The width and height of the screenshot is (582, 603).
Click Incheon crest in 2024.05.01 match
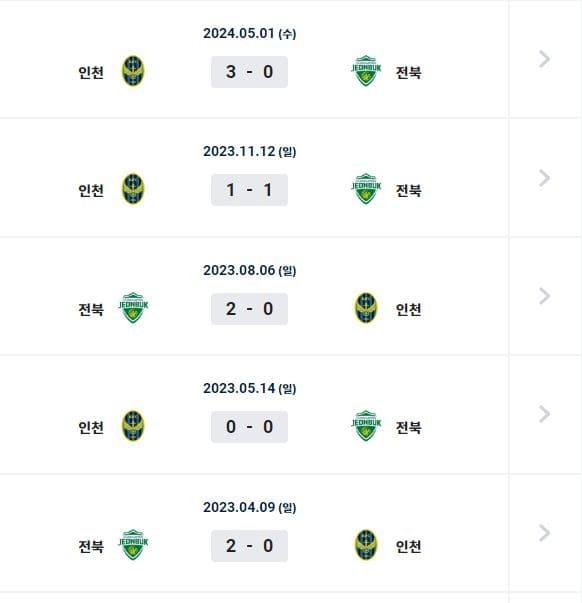(x=133, y=71)
